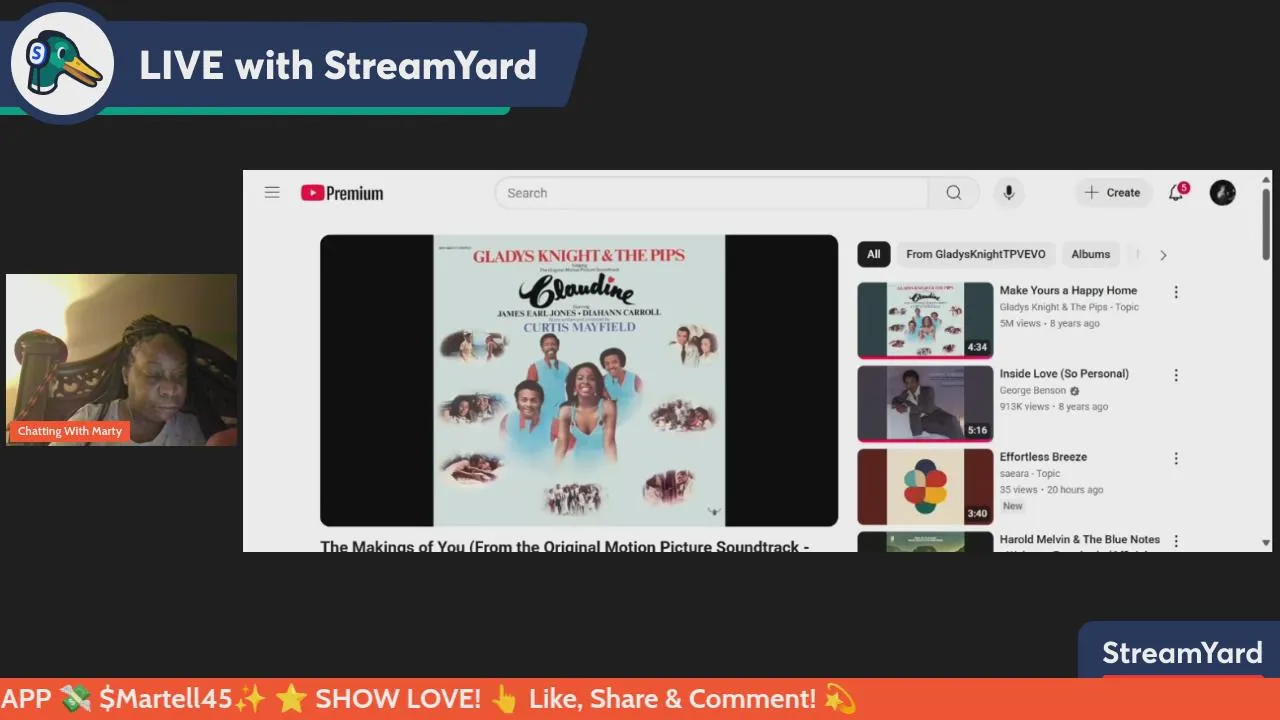Viewport: 1280px width, 720px height.
Task: Select the Albums filter chip
Action: 1090,254
